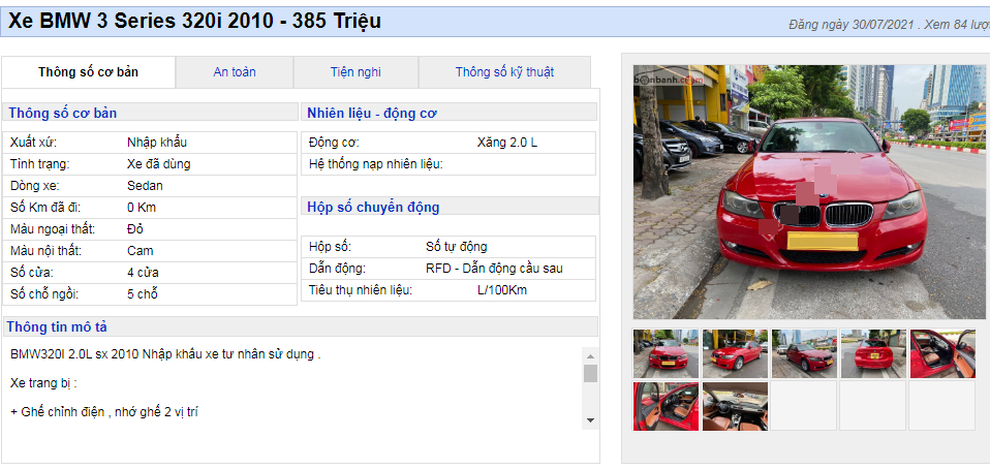Click the Xuất xứ label

click(x=33, y=143)
